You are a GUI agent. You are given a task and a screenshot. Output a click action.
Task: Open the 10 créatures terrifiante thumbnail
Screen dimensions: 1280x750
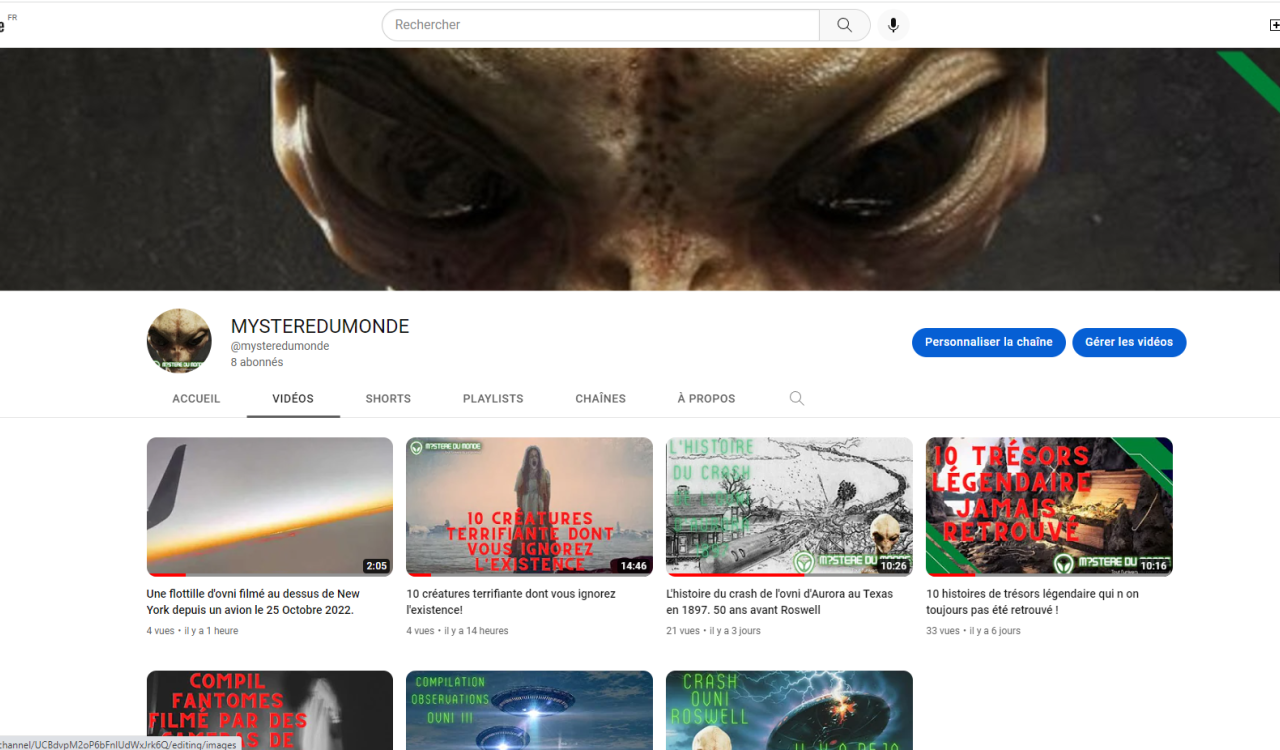click(x=529, y=507)
